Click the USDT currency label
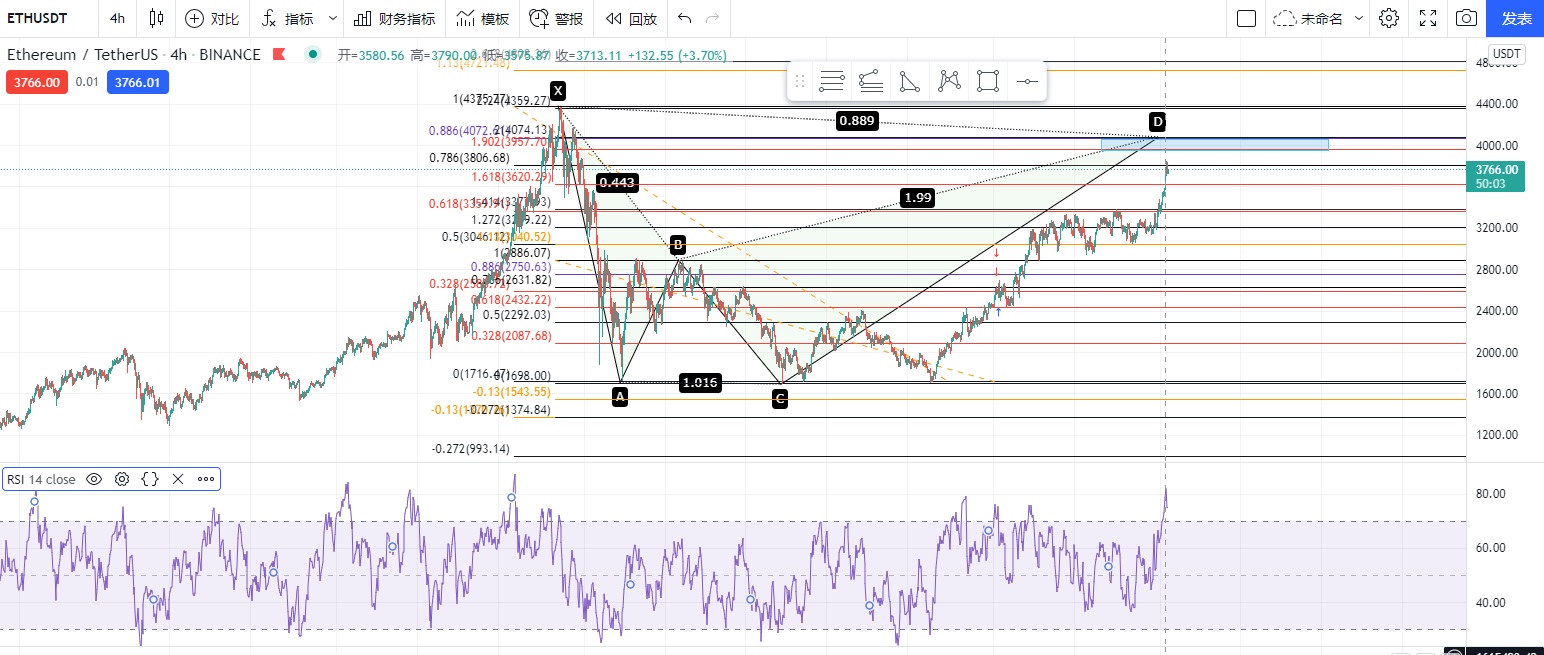 tap(1506, 54)
